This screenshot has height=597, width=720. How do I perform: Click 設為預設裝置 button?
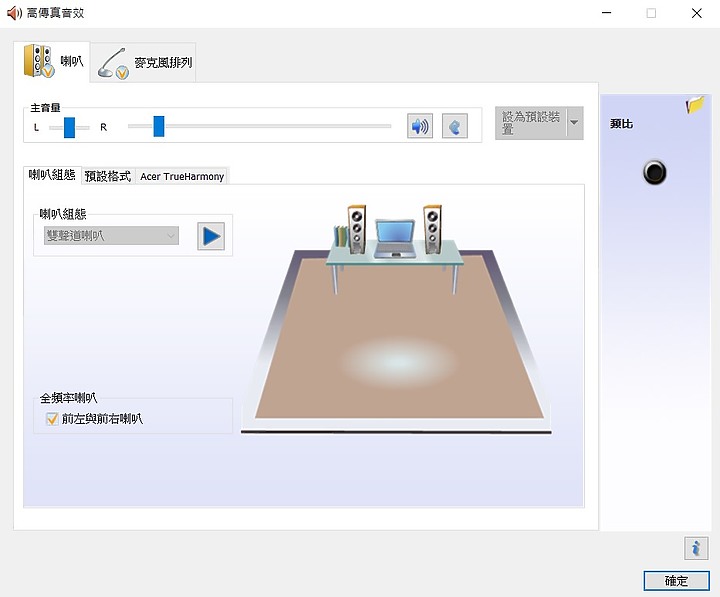tap(531, 123)
